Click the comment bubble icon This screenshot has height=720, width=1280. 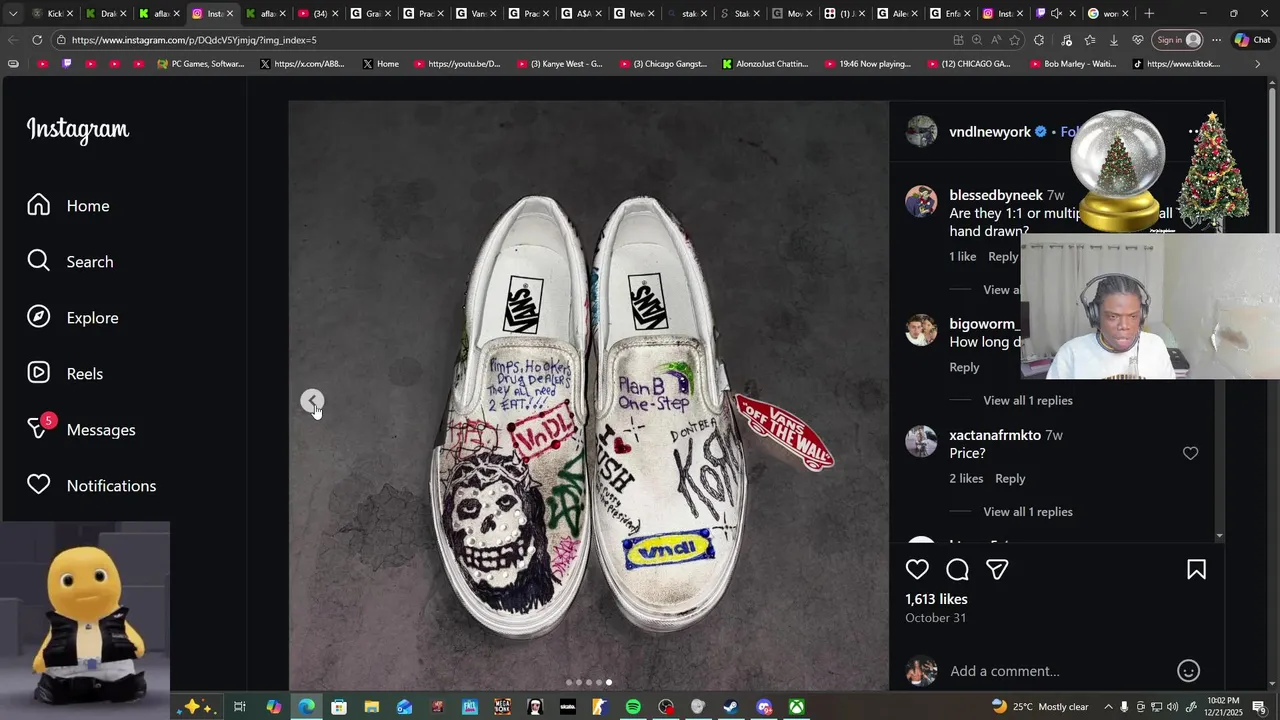tap(957, 570)
